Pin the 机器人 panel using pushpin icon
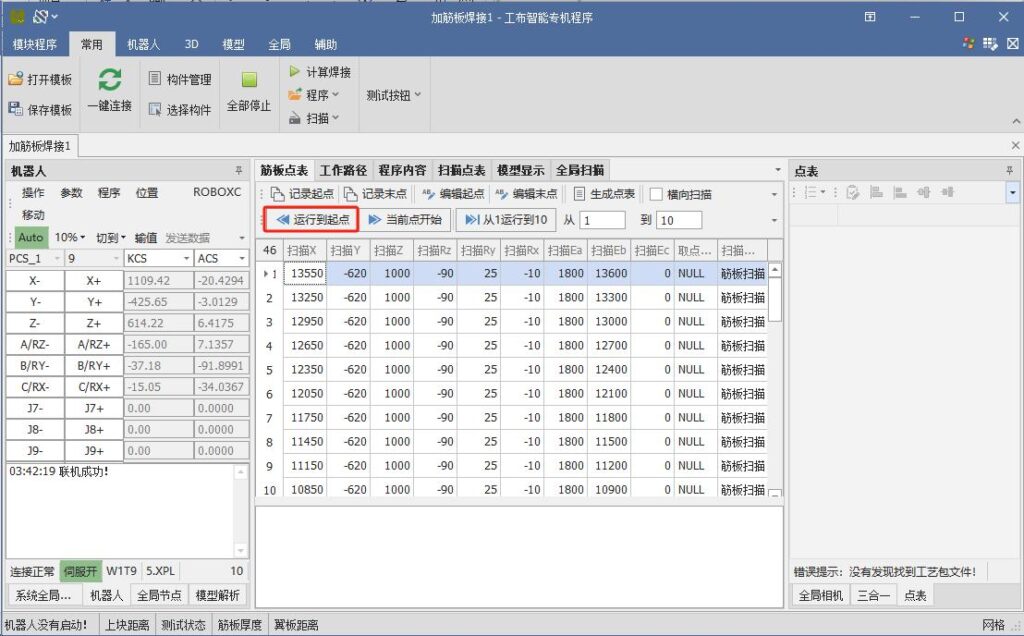This screenshot has height=636, width=1024. pos(238,171)
